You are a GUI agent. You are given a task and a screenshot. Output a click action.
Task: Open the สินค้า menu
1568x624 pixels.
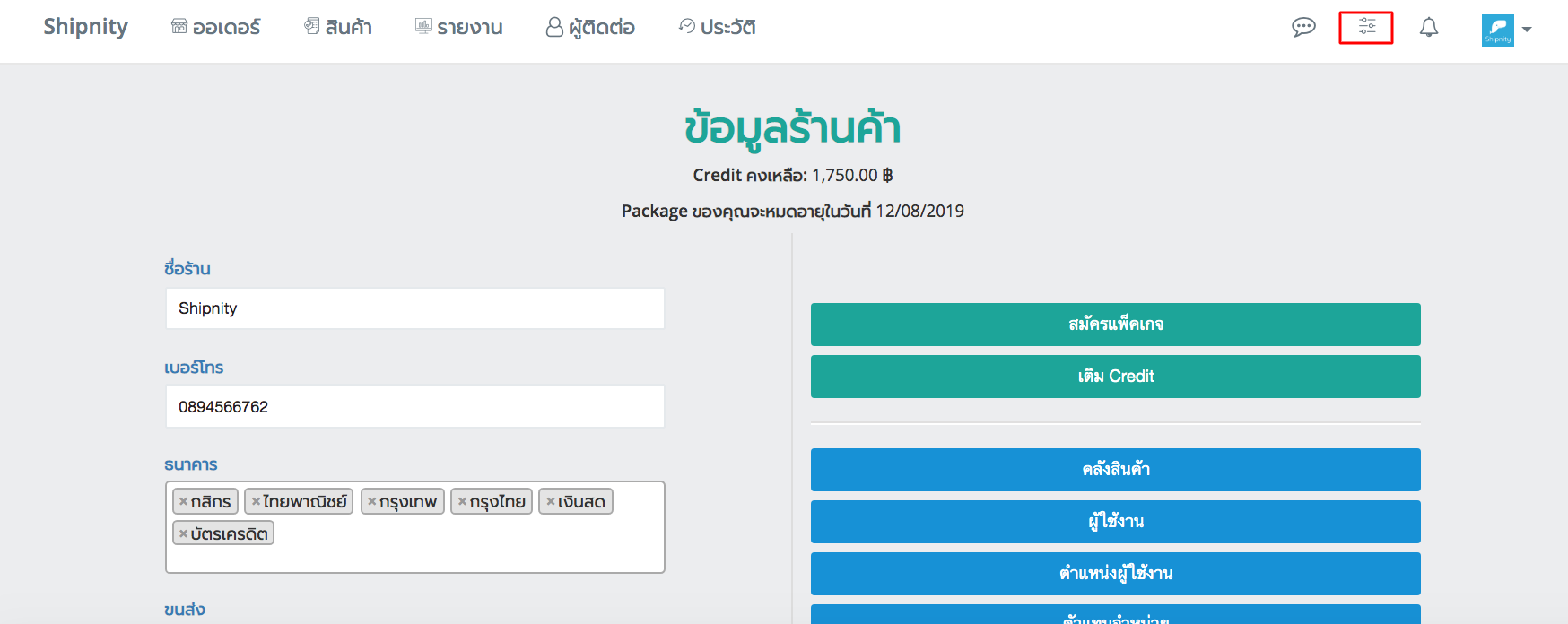click(x=338, y=28)
